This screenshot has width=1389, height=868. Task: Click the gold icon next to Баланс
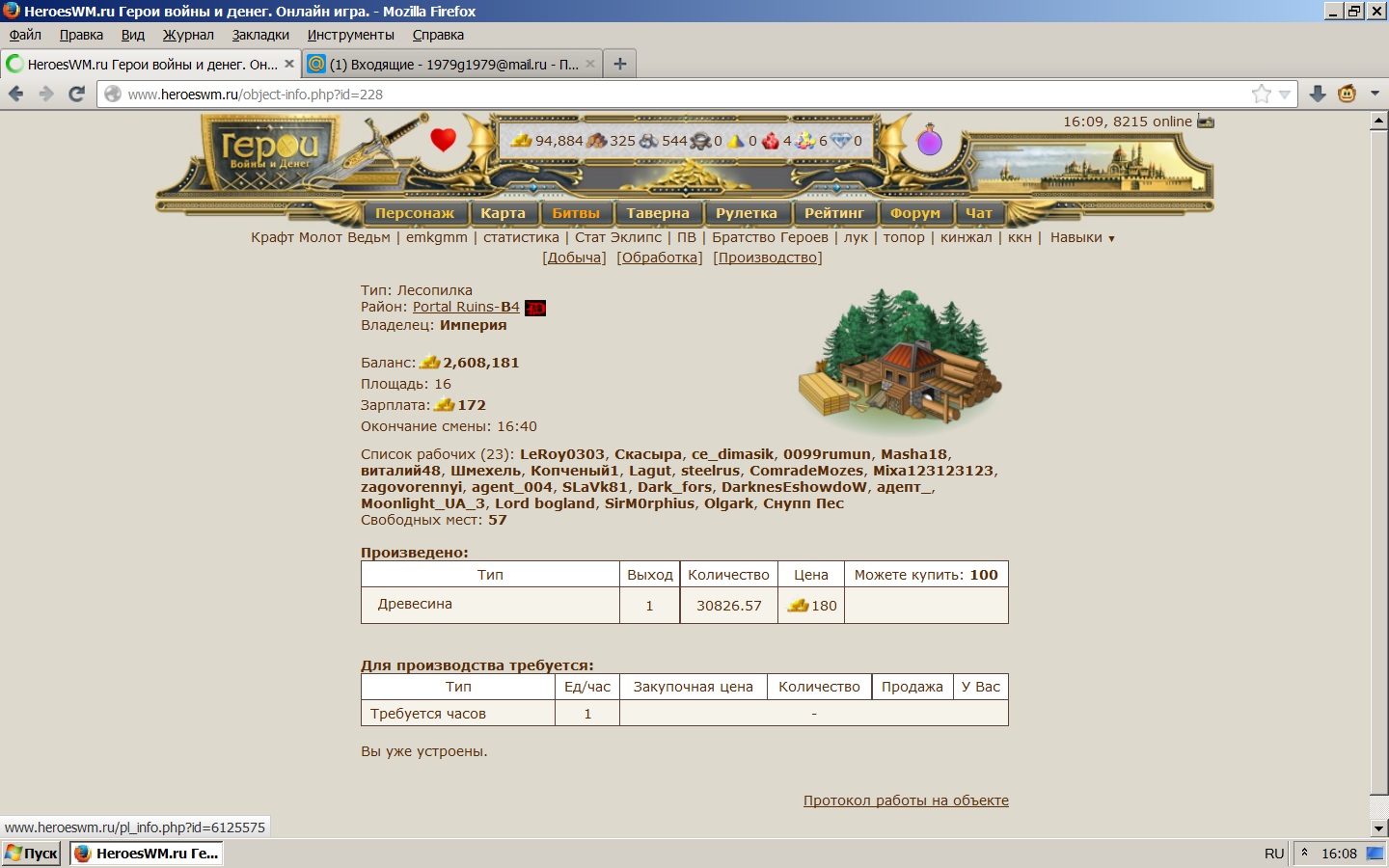tap(430, 363)
